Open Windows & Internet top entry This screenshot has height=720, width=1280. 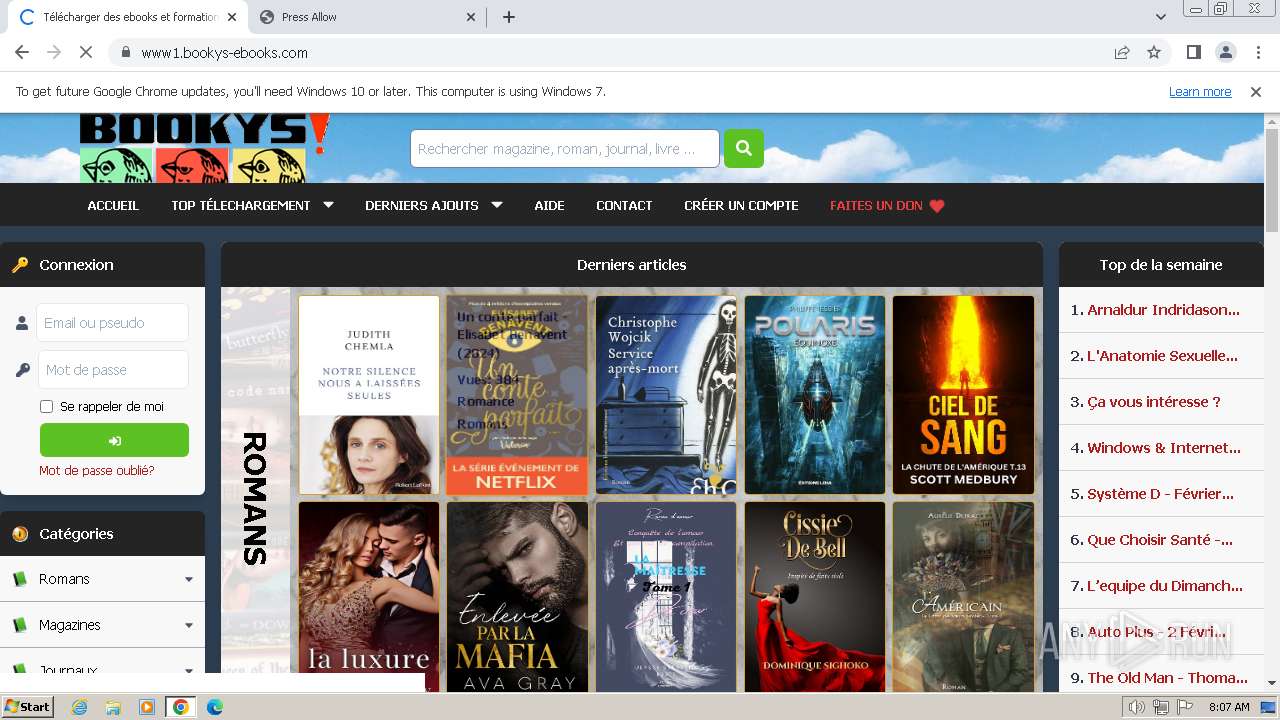point(1164,448)
